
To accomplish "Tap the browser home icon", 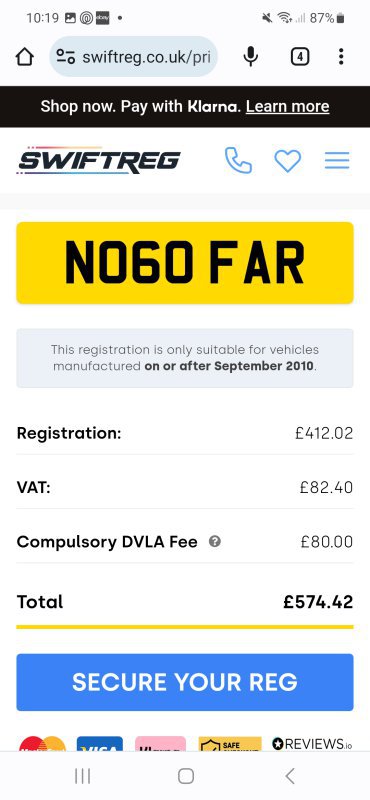I will [x=24, y=57].
